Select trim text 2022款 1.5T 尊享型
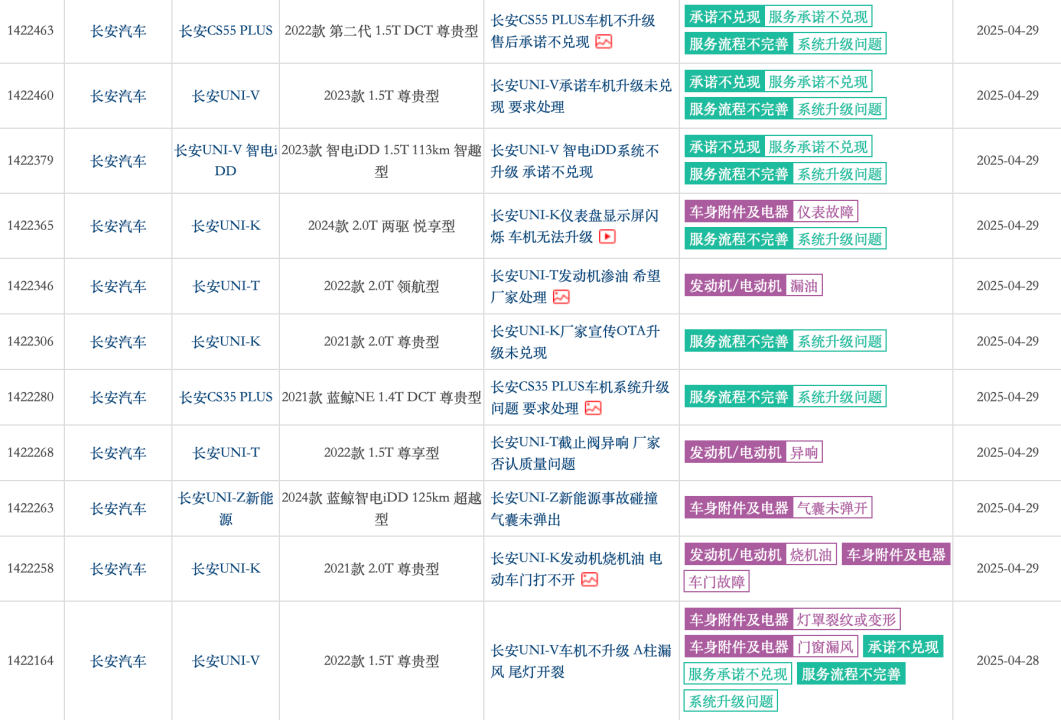 point(381,453)
